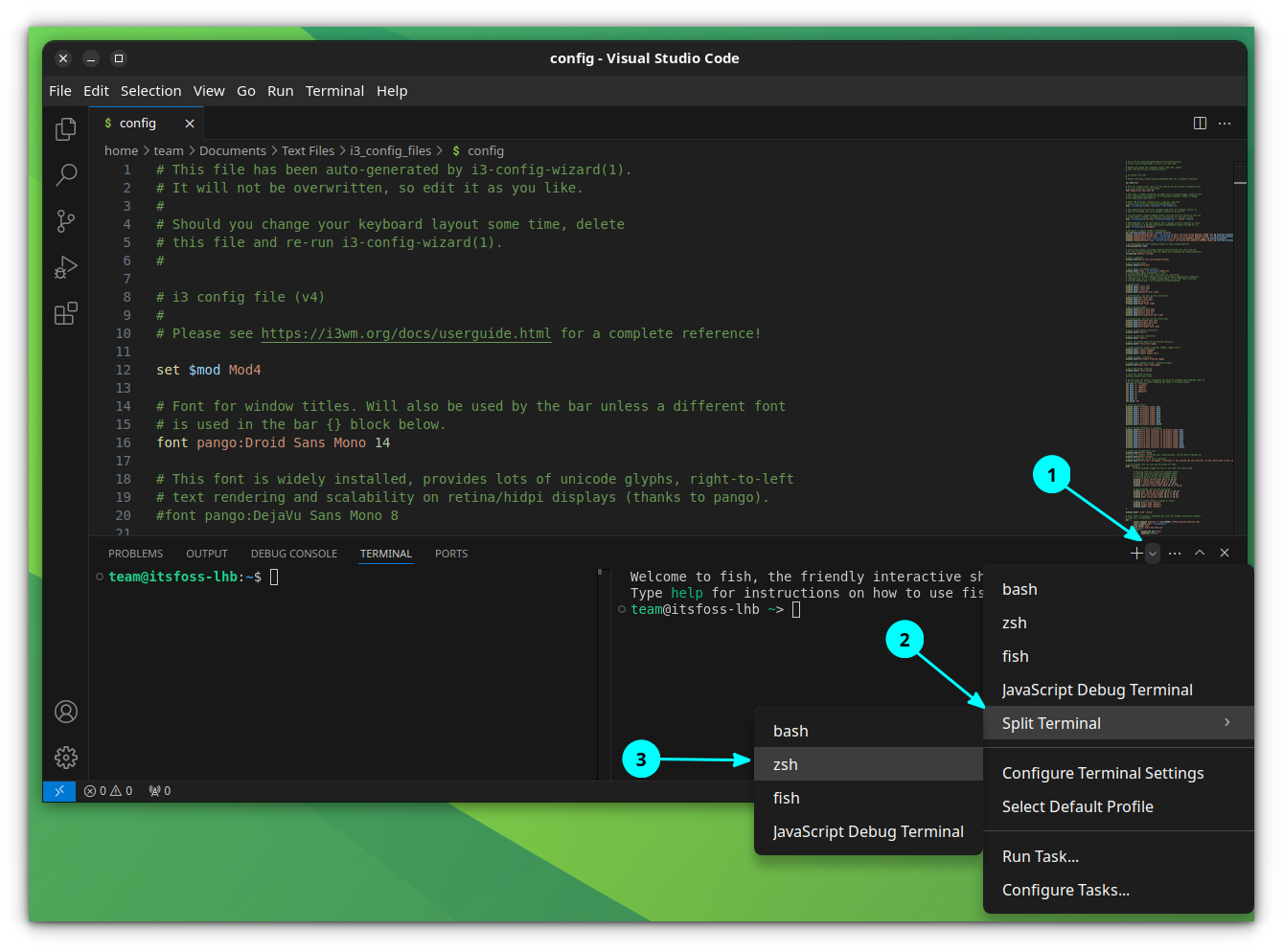Open the Accounts icon in activity bar
The height and width of the screenshot is (952, 1283).
point(65,712)
